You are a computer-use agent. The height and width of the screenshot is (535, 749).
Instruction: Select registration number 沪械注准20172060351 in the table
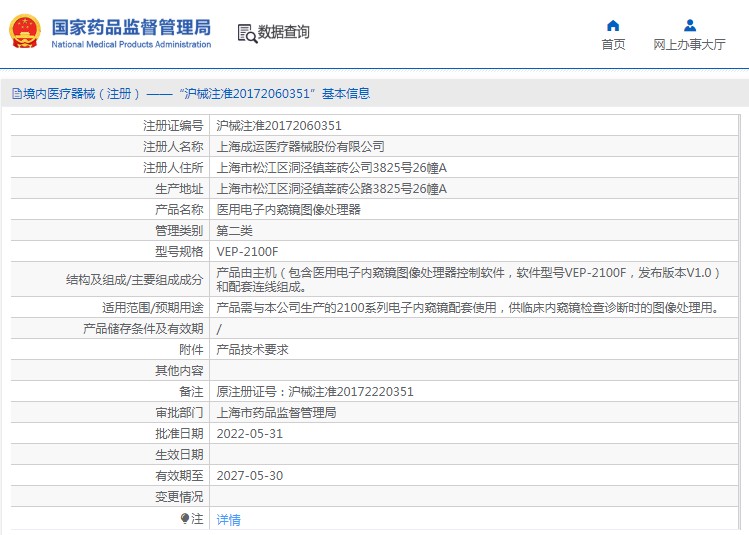tap(279, 126)
